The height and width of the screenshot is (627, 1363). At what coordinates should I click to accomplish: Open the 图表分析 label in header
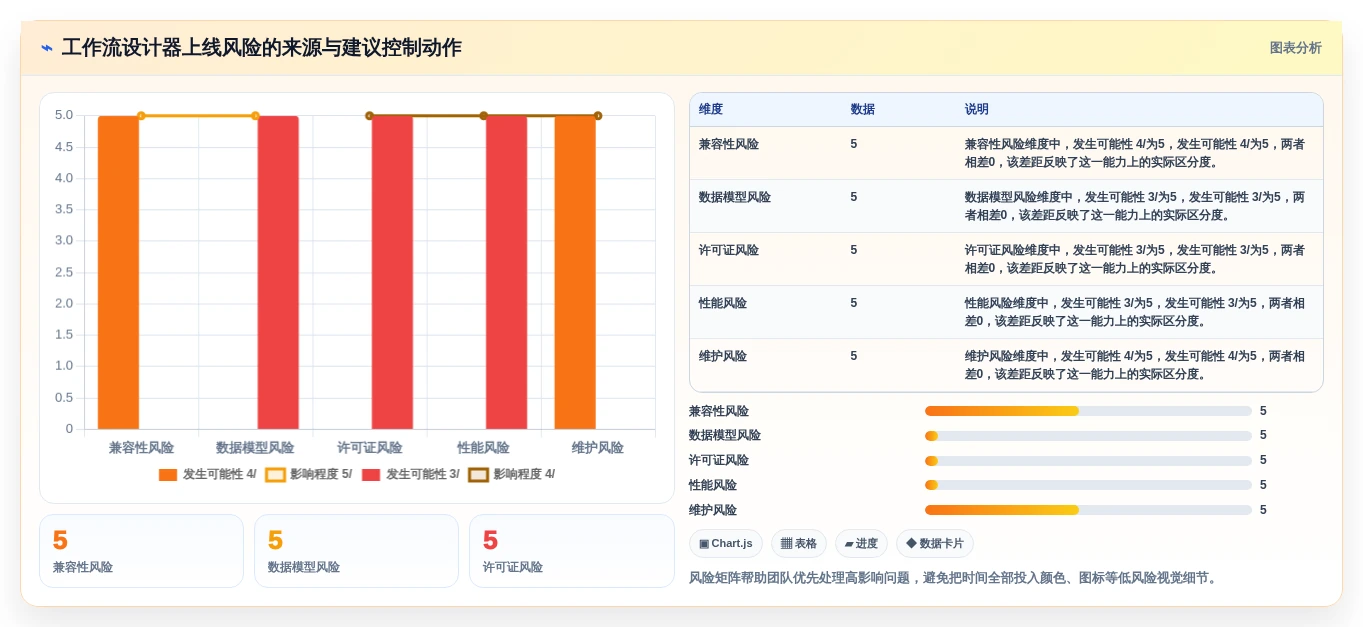(x=1295, y=48)
